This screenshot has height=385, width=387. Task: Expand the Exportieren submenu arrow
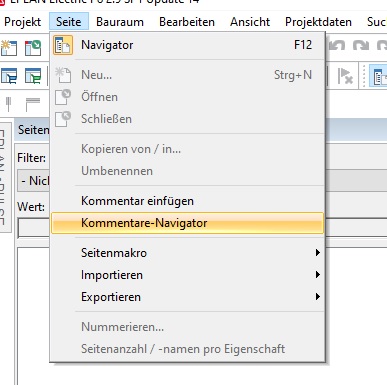click(318, 297)
